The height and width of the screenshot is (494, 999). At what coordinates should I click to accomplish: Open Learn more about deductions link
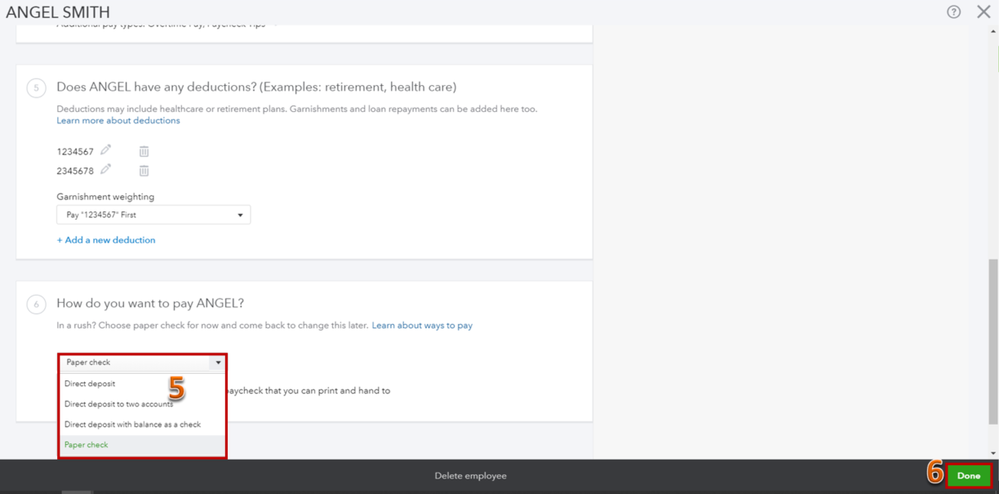point(119,120)
